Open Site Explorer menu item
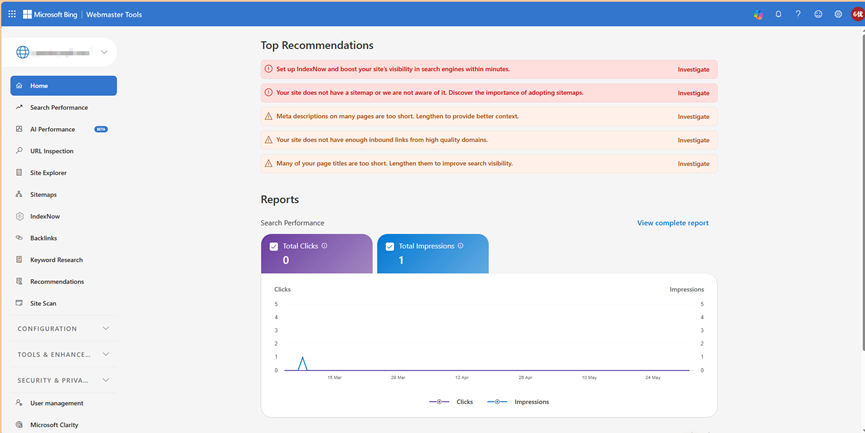This screenshot has width=865, height=433. (63, 173)
